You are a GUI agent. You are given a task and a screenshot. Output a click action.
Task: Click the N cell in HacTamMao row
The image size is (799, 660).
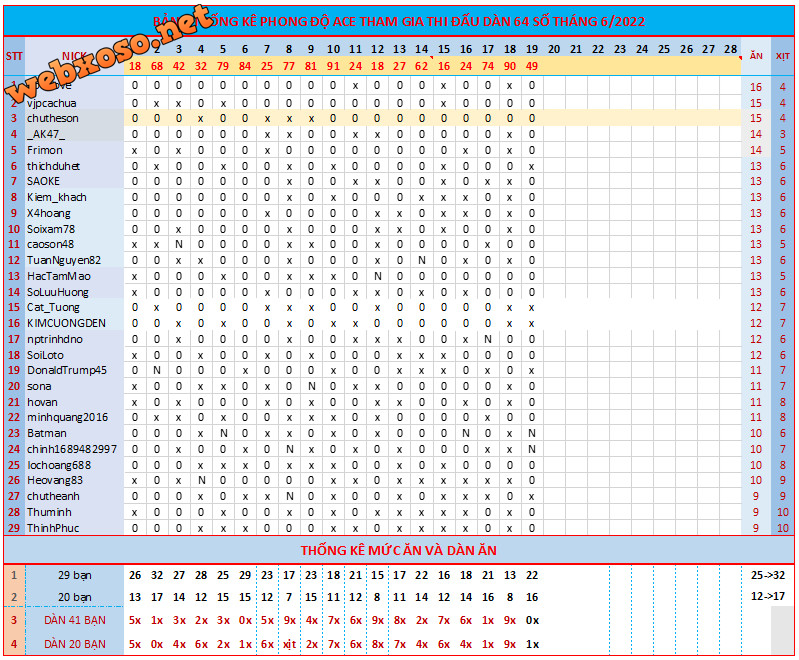(377, 276)
